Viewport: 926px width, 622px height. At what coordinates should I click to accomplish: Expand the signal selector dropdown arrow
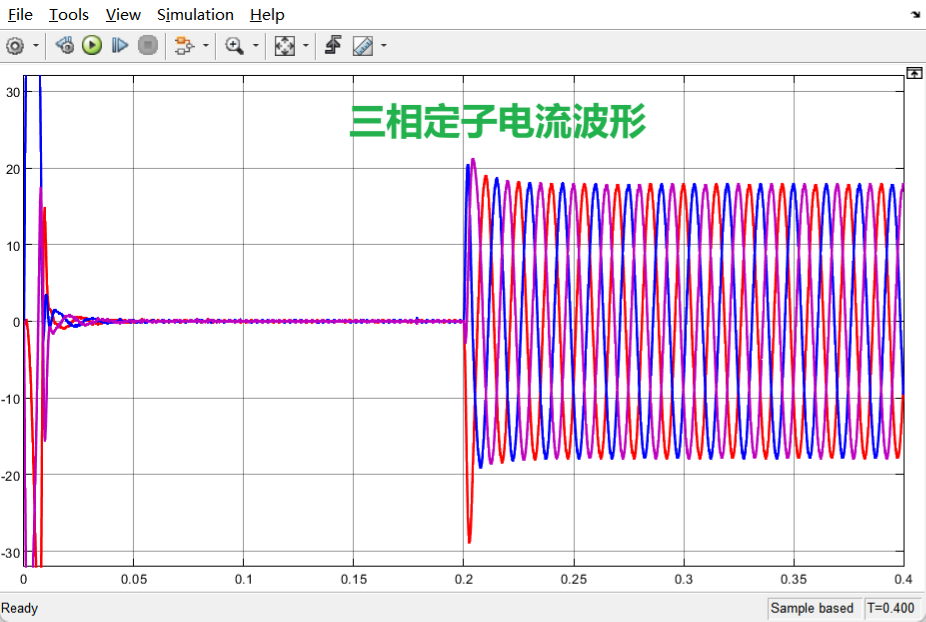(206, 45)
